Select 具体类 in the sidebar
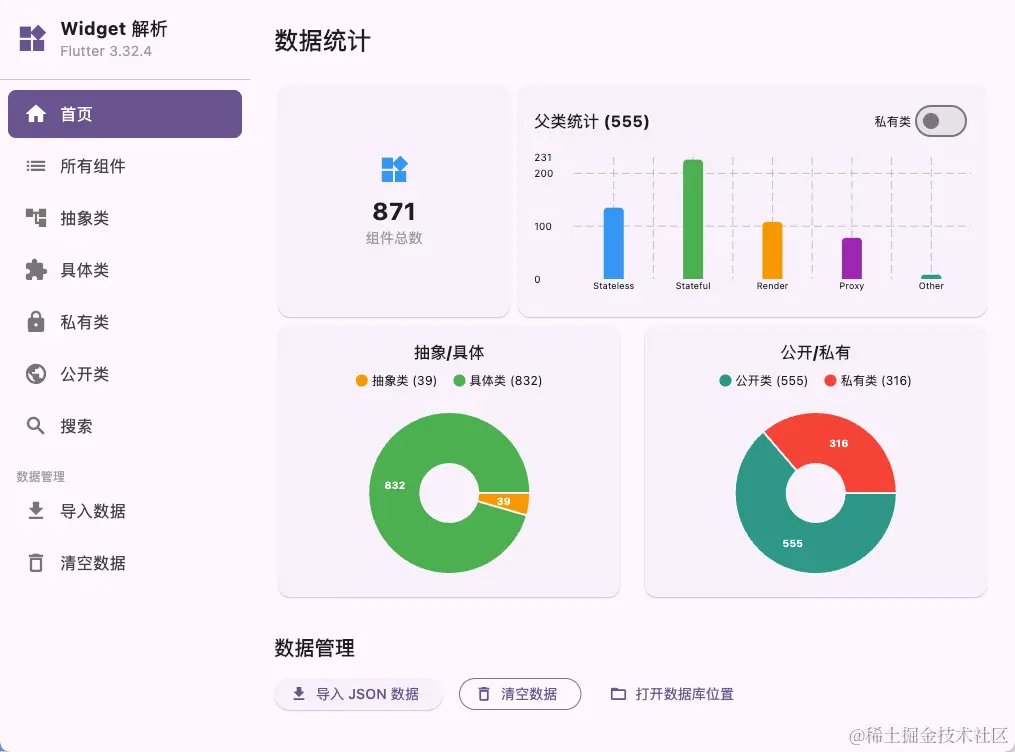This screenshot has width=1015, height=752. pyautogui.click(x=125, y=270)
